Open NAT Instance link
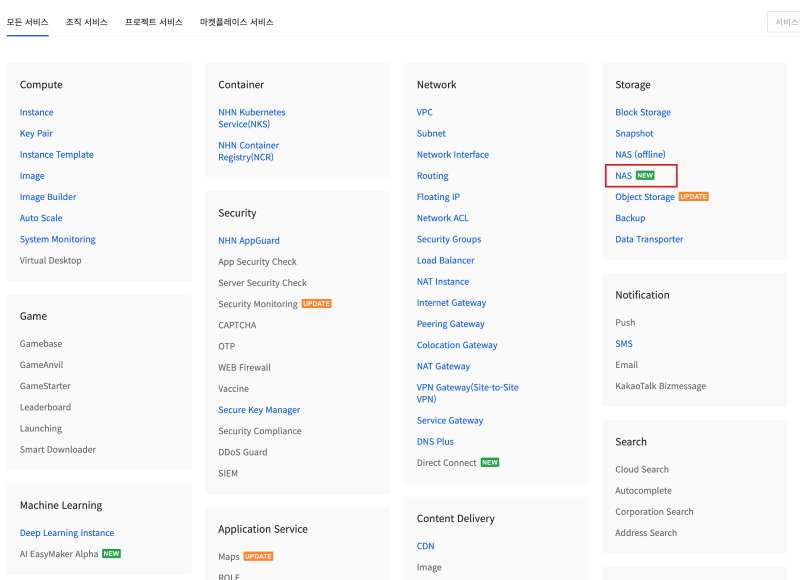Image resolution: width=800 pixels, height=580 pixels. 443,282
